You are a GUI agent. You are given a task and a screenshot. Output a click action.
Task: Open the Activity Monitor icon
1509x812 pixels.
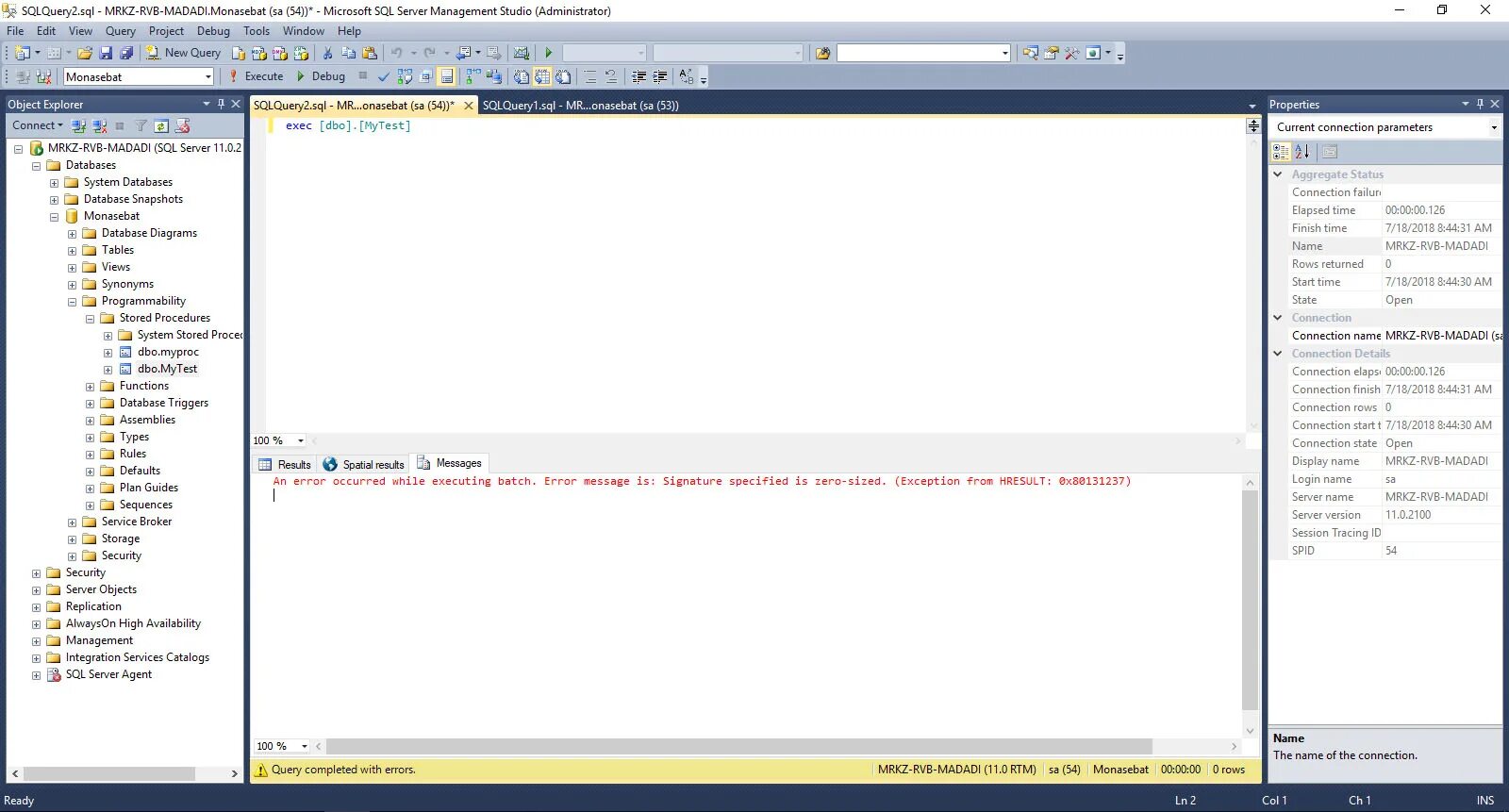coord(521,53)
